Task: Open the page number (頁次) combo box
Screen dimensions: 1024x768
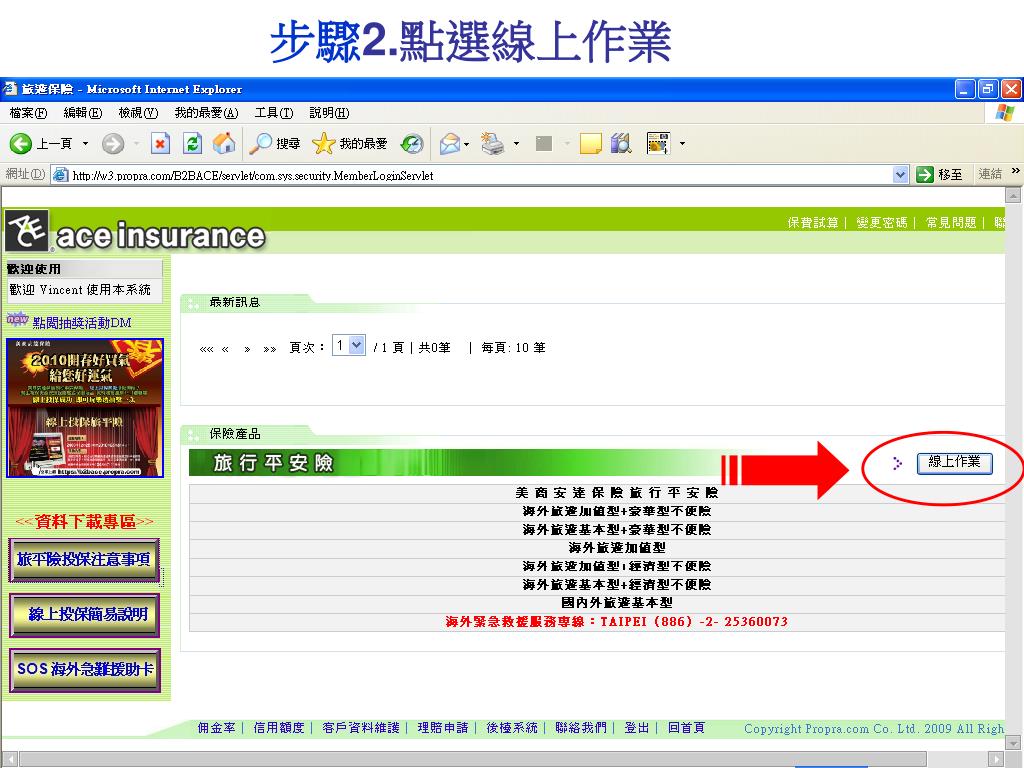Action: pyautogui.click(x=349, y=345)
